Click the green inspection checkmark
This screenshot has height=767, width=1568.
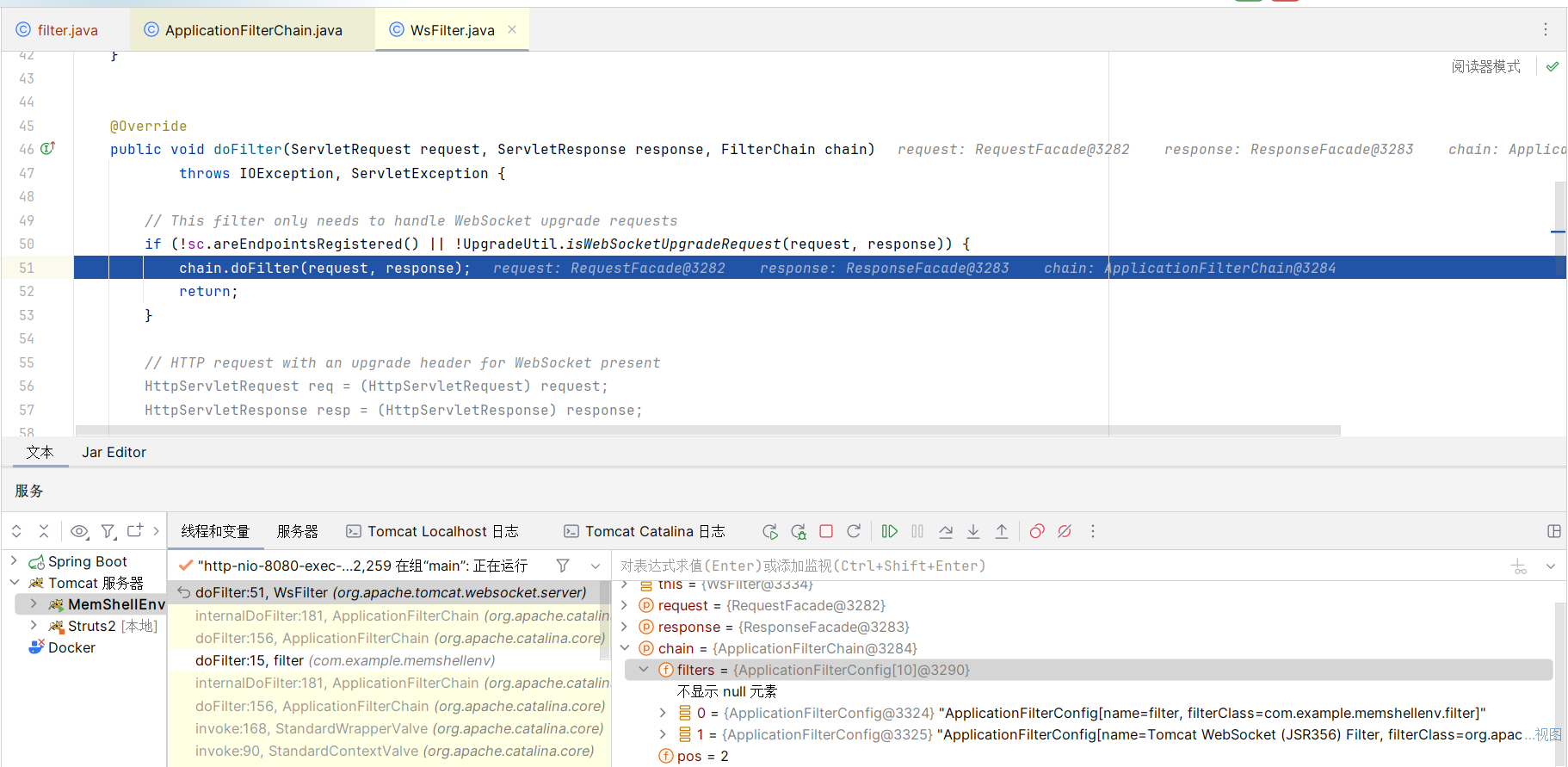(1553, 66)
